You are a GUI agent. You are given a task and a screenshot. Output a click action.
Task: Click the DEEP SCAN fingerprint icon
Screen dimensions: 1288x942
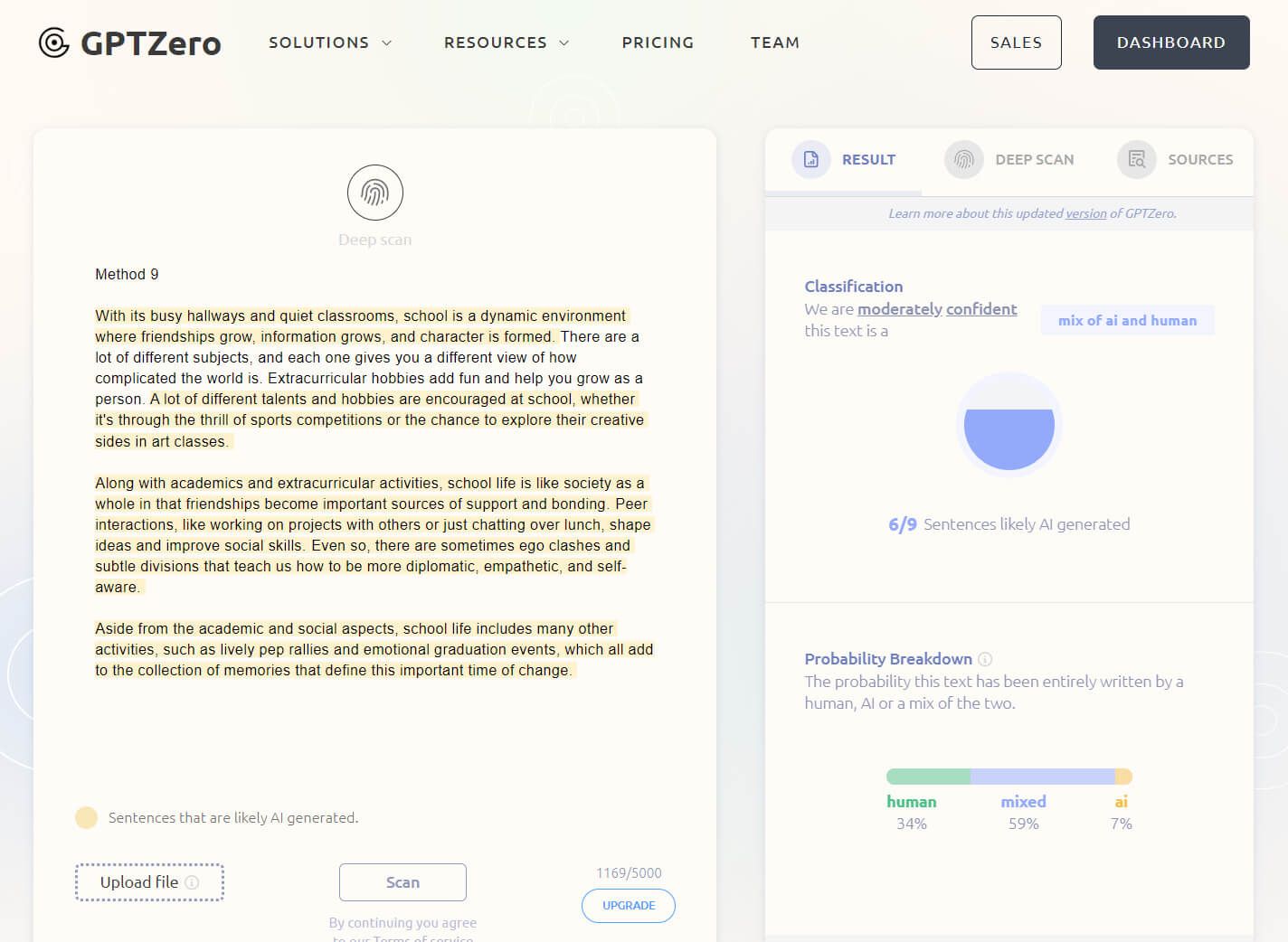click(x=963, y=159)
